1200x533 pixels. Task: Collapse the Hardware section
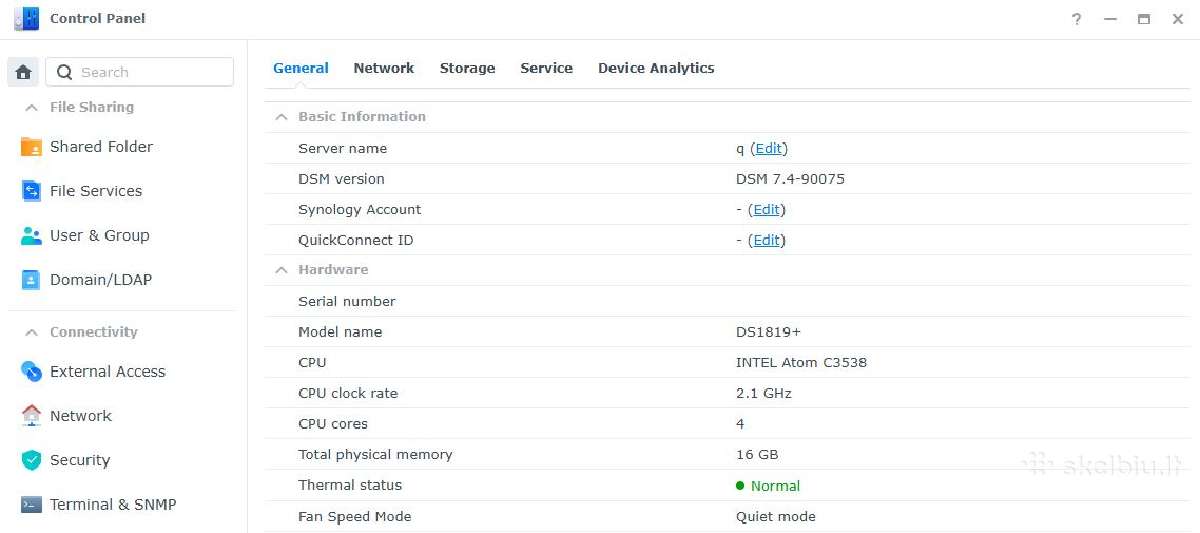282,270
